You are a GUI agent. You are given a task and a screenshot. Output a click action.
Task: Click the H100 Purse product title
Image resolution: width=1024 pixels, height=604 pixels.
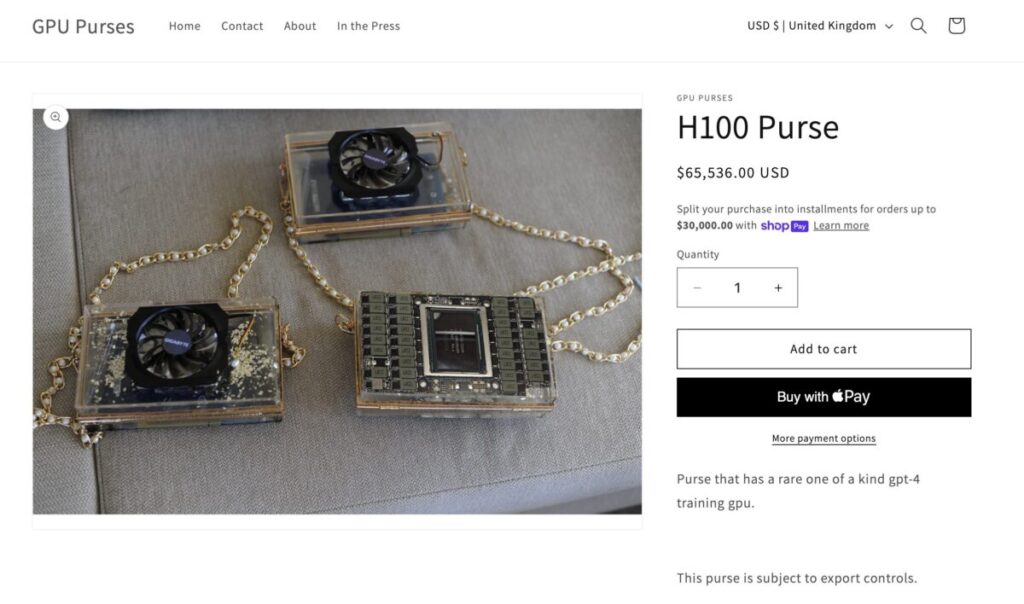coord(758,127)
